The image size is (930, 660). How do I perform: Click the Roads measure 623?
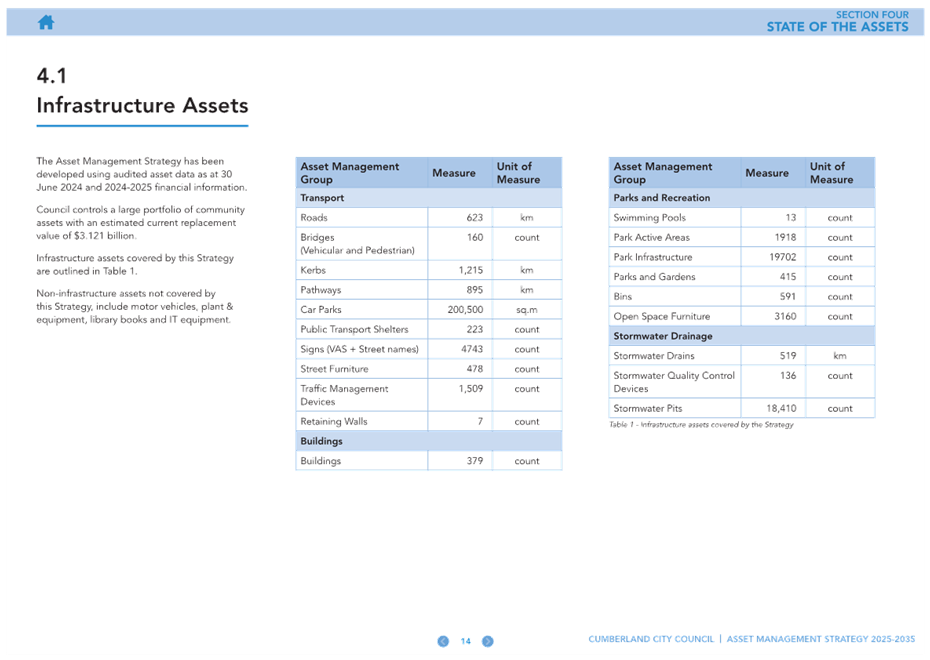[x=474, y=218]
